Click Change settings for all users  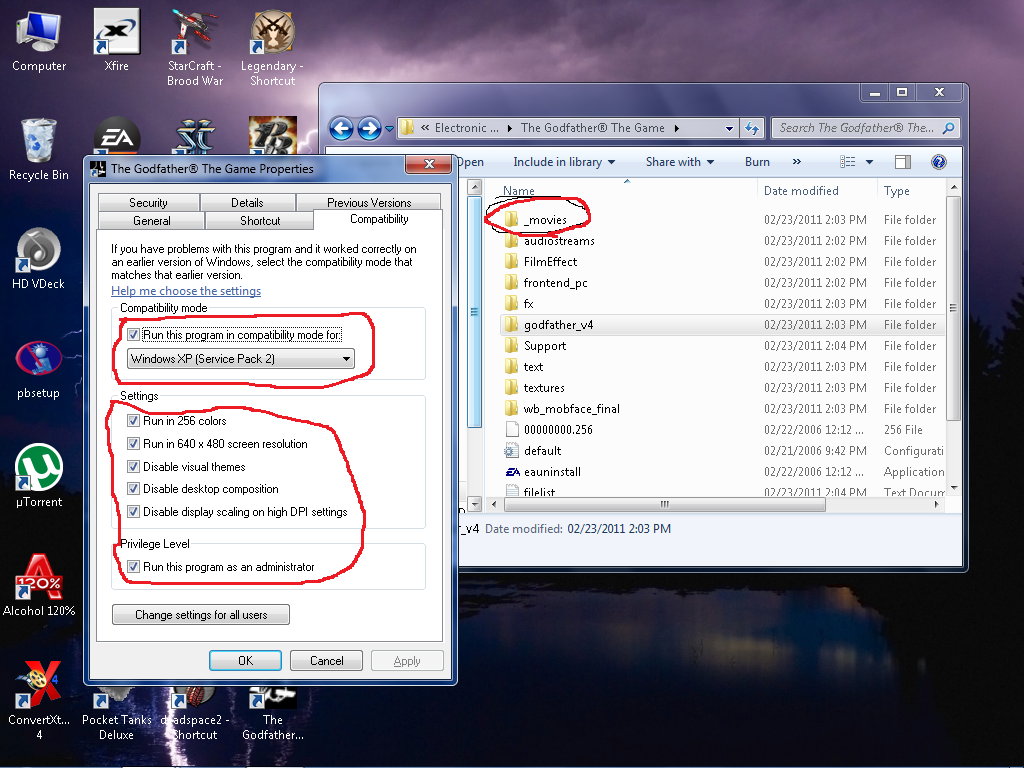[200, 615]
